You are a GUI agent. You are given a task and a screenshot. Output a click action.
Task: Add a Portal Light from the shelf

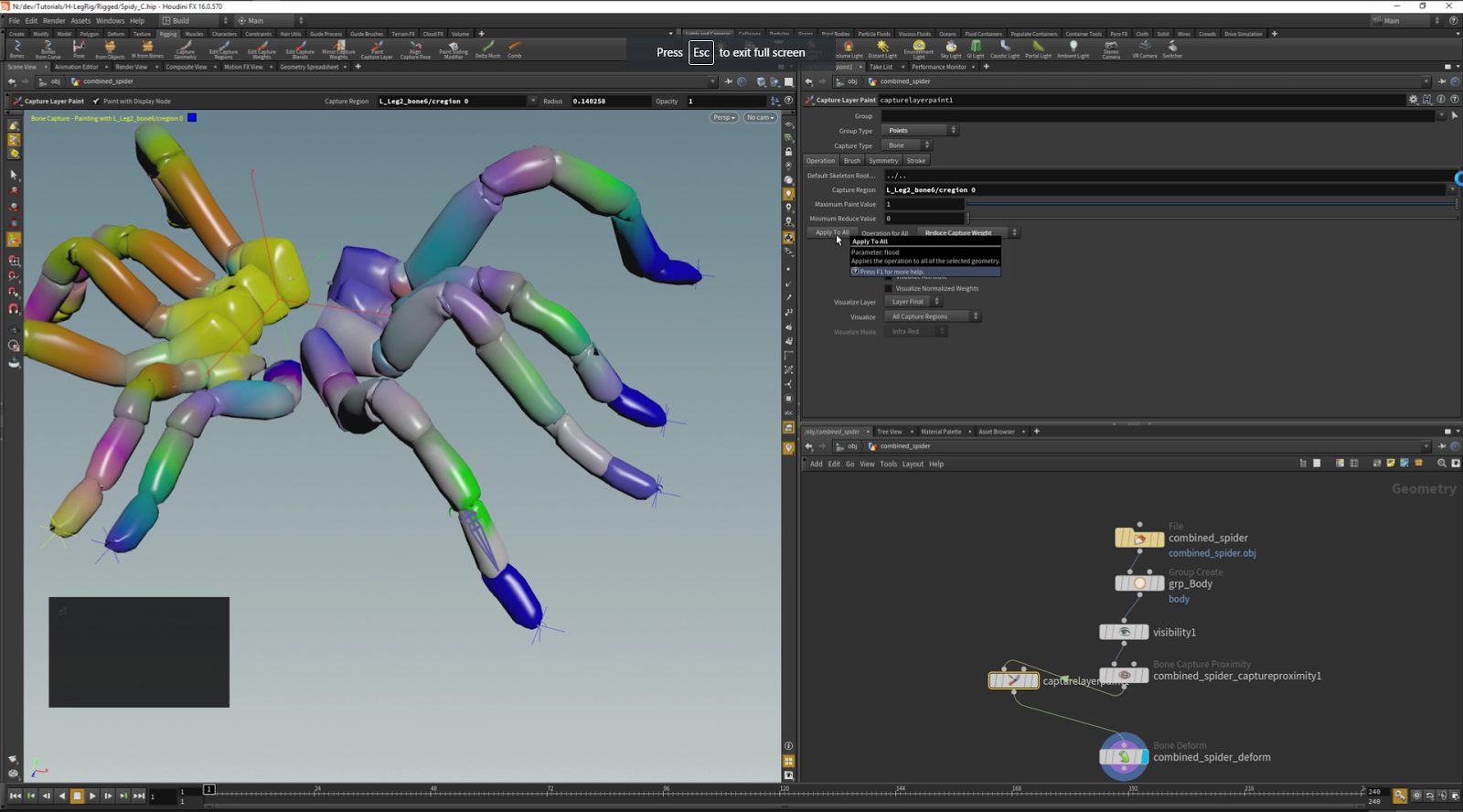(x=1038, y=48)
